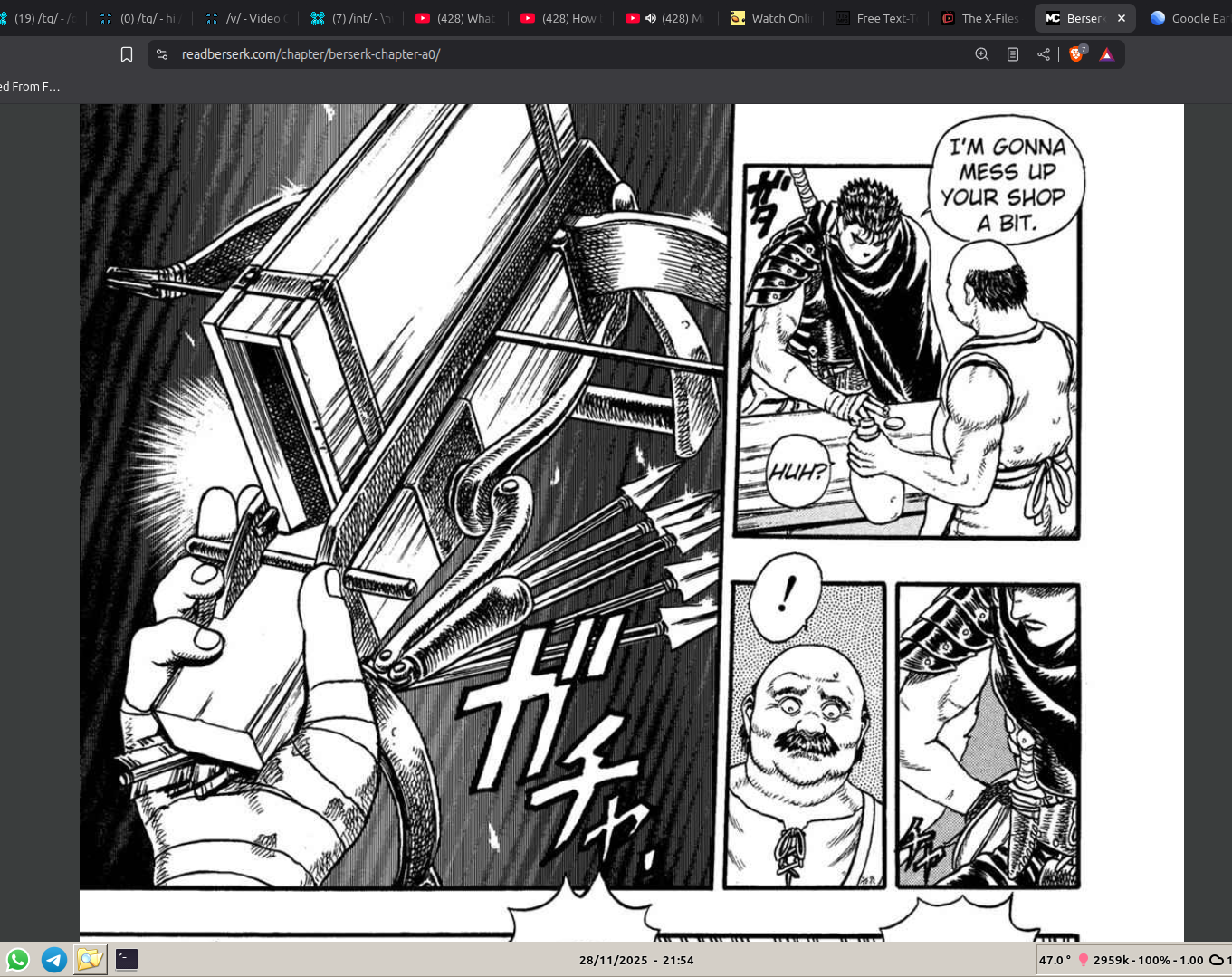Viewport: 1232px width, 977px height.
Task: Open the Brave Rewards triangle icon
Action: (1106, 54)
